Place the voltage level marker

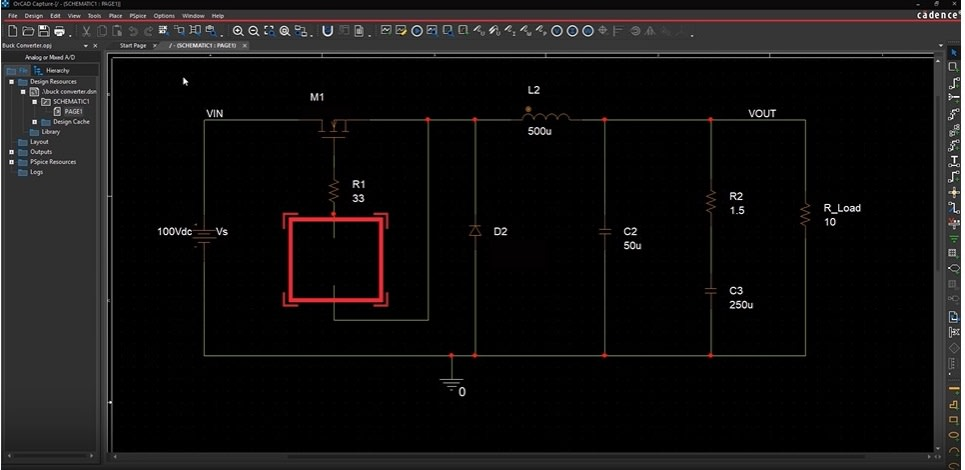point(478,30)
